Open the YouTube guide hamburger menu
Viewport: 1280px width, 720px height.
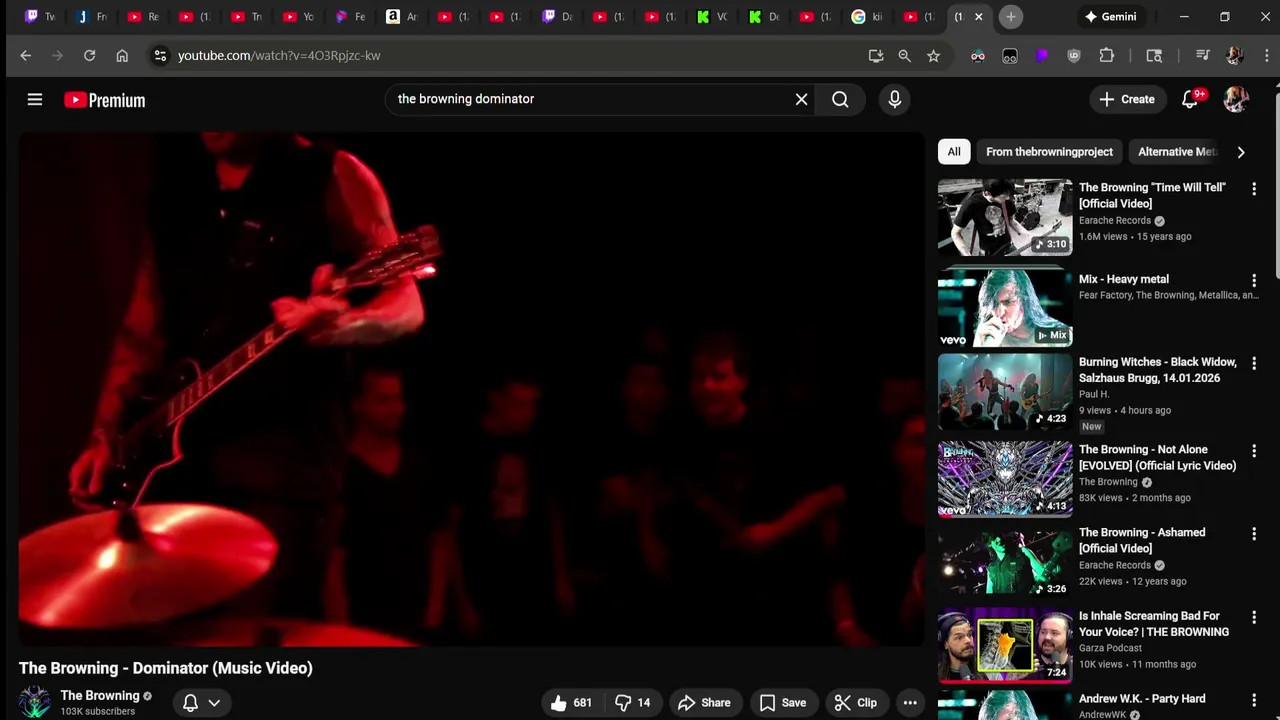[x=35, y=99]
